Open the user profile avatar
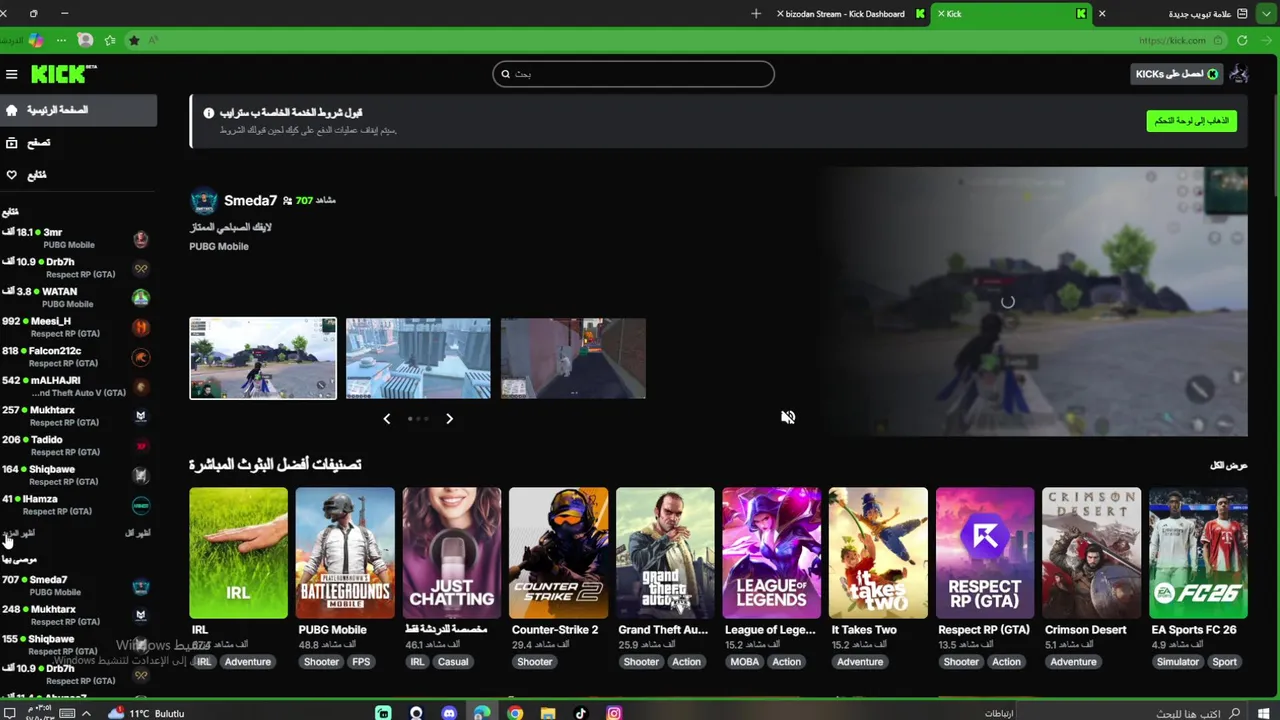This screenshot has width=1280, height=720. pos(1239,74)
